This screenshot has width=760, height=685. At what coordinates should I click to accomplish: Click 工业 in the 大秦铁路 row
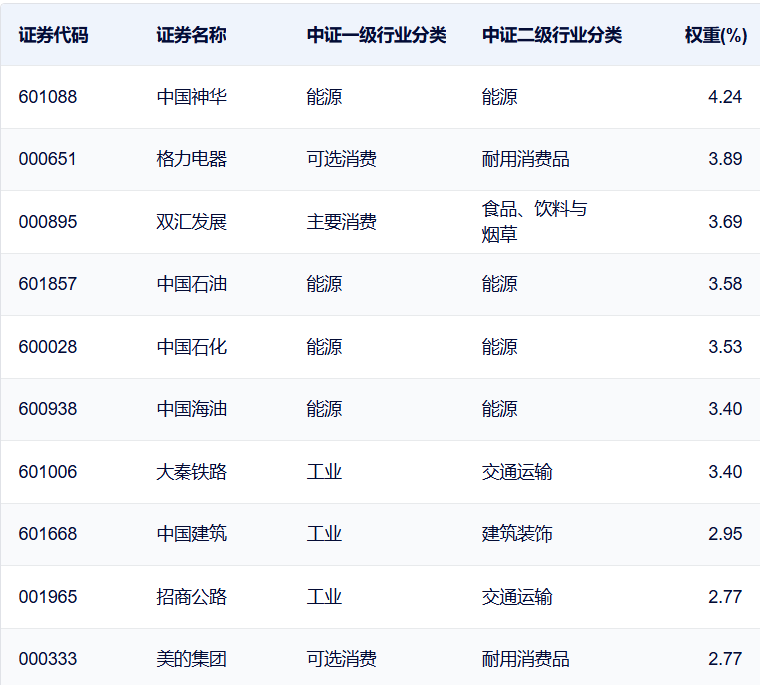(324, 472)
